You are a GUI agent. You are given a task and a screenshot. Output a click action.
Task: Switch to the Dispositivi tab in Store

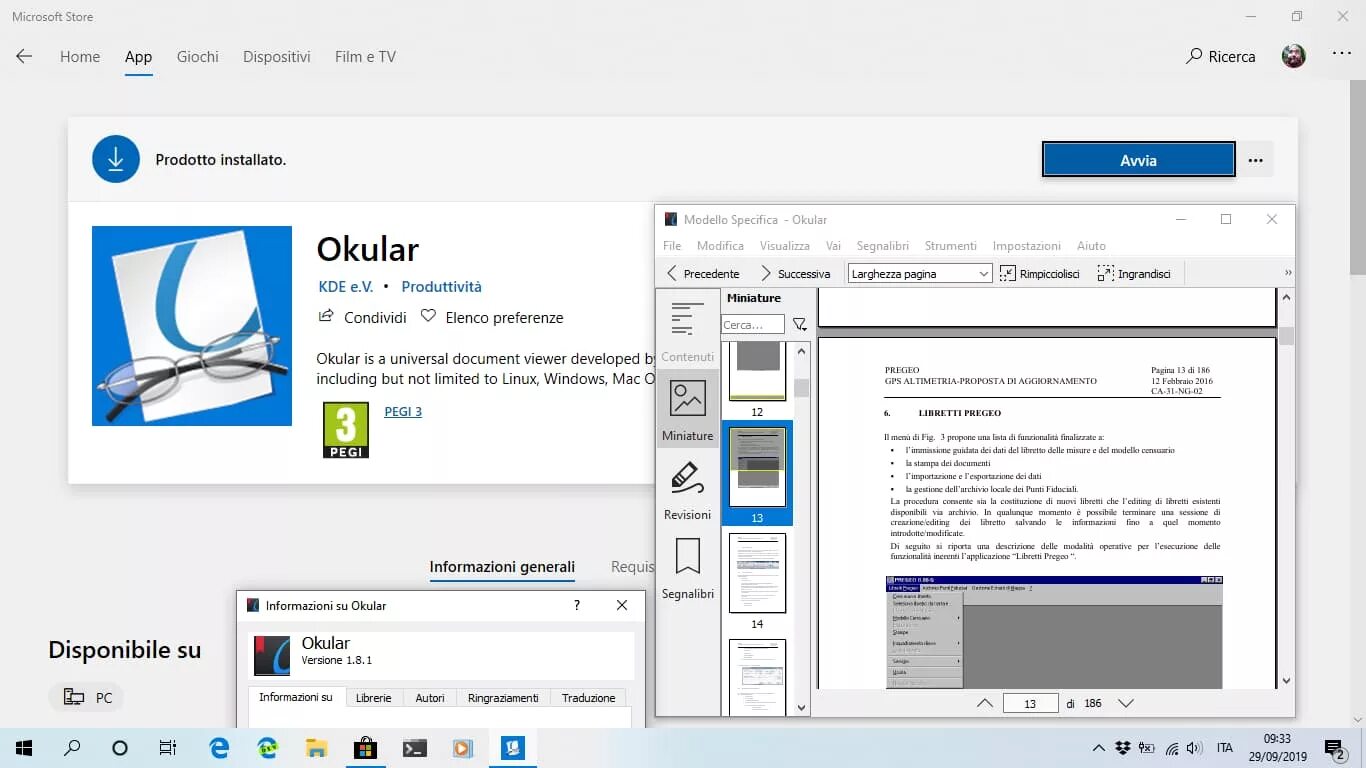tap(276, 57)
